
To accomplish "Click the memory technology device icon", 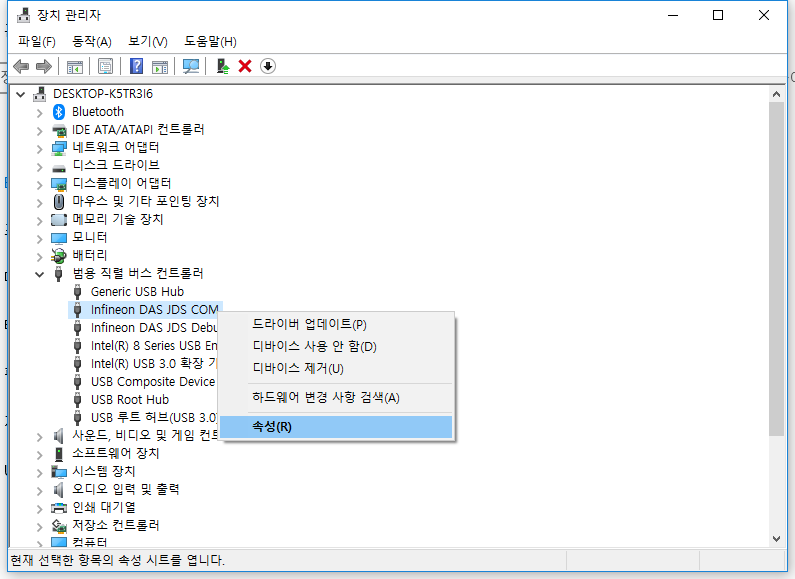I will coord(59,220).
